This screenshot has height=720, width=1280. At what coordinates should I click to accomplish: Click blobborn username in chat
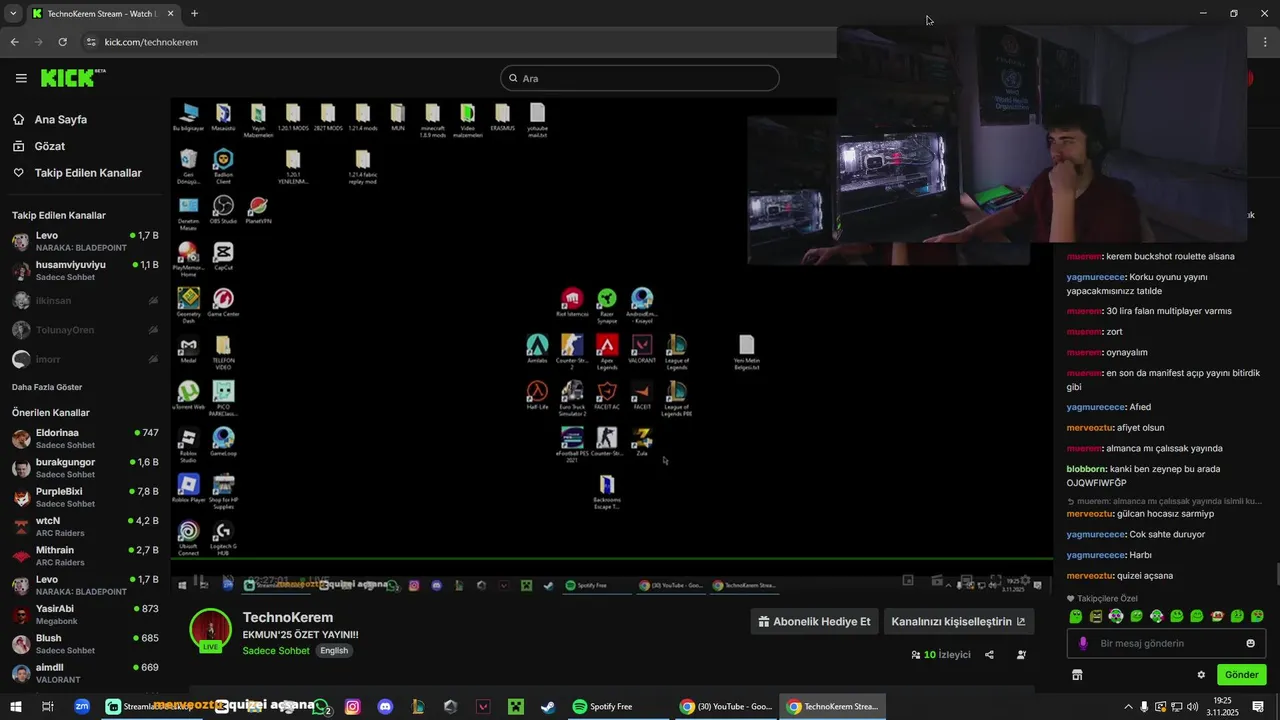1086,469
